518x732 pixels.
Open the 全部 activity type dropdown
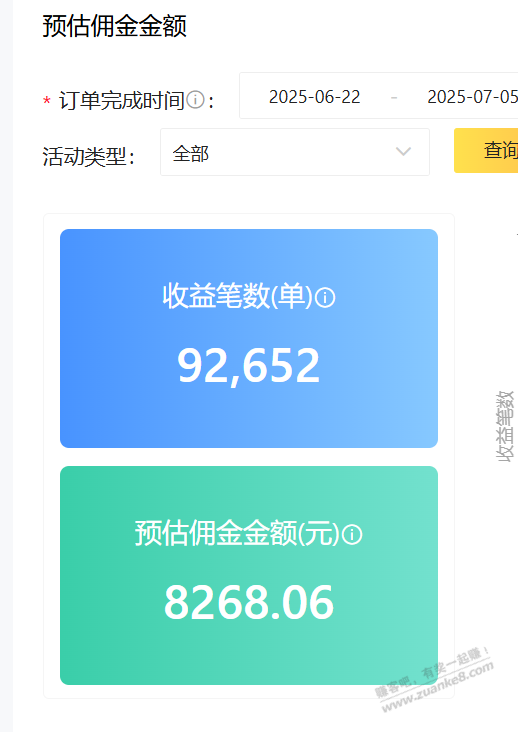tap(295, 152)
